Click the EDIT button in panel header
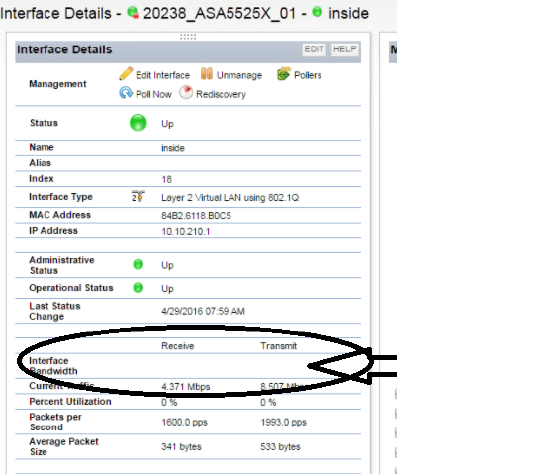The width and height of the screenshot is (550, 474). point(314,49)
